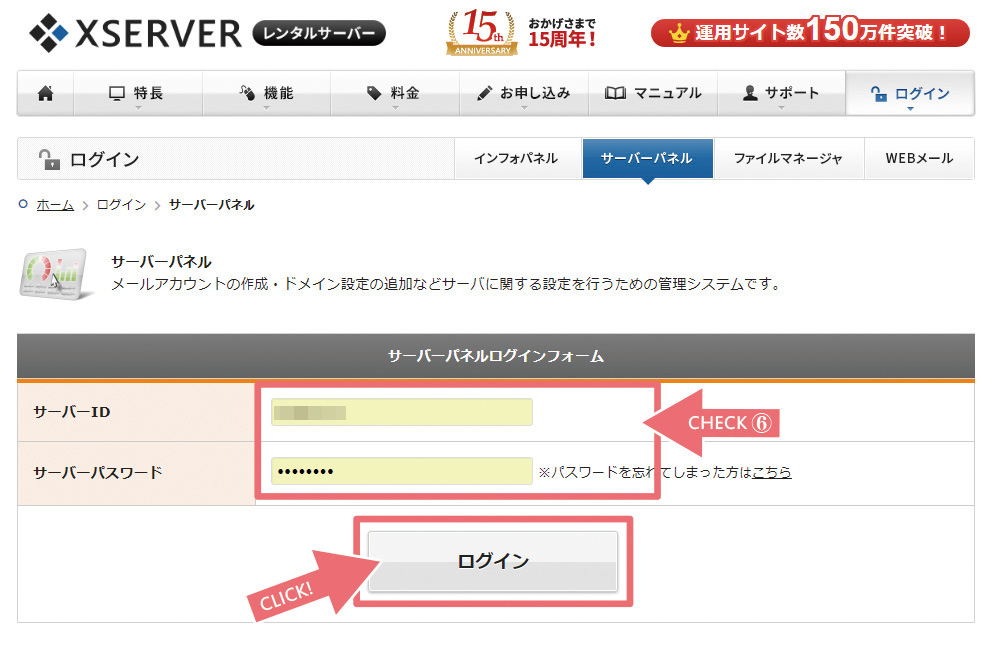Click the XSERVER logo
The image size is (994, 658).
coord(135,33)
